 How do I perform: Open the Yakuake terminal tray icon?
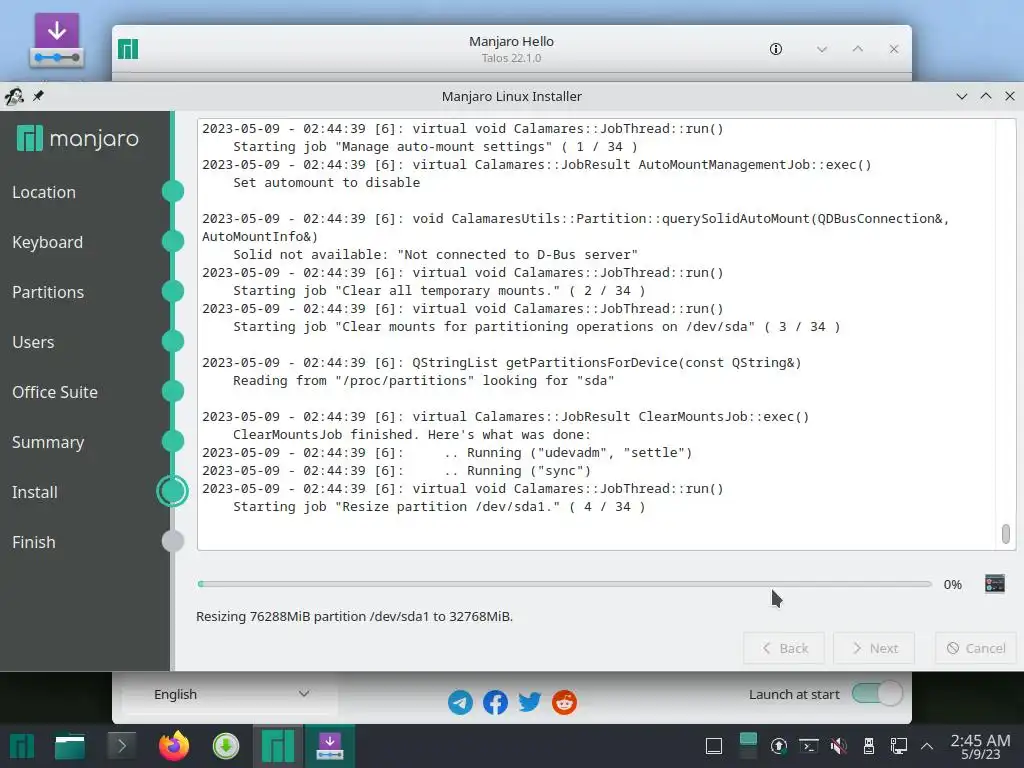point(809,746)
